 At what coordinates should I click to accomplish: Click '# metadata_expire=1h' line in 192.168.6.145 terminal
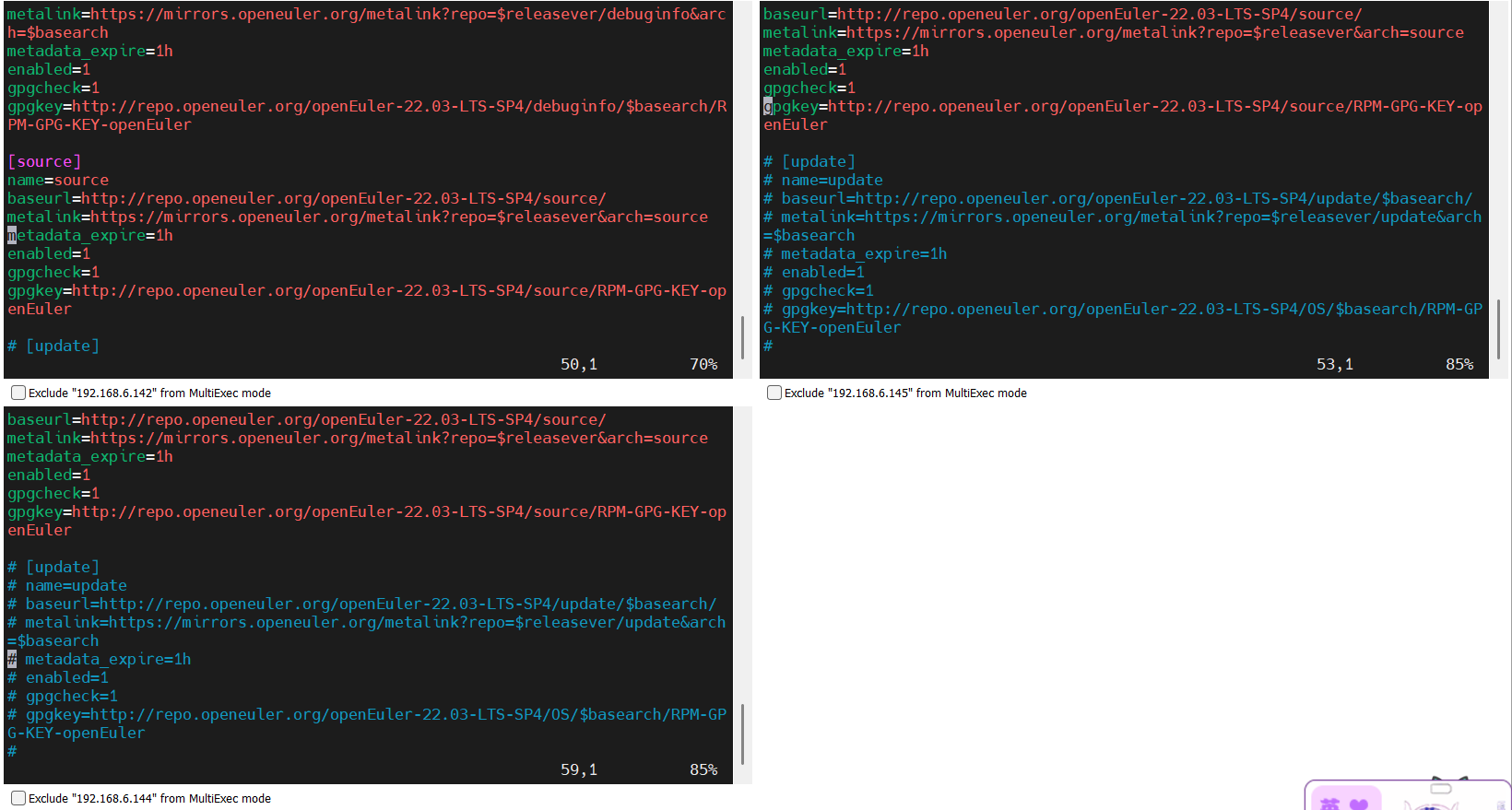(856, 254)
